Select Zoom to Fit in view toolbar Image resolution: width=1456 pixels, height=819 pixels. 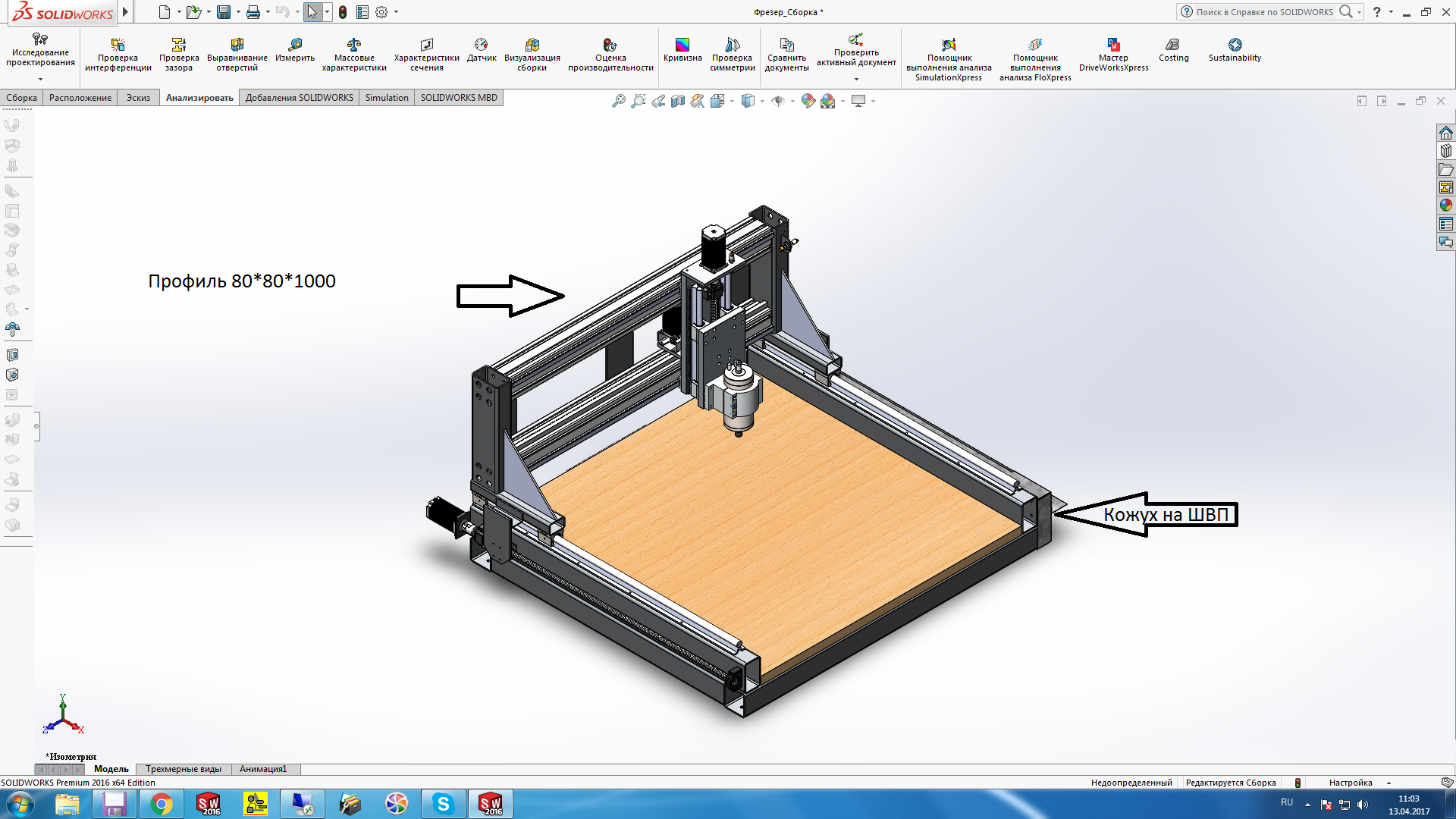click(619, 101)
